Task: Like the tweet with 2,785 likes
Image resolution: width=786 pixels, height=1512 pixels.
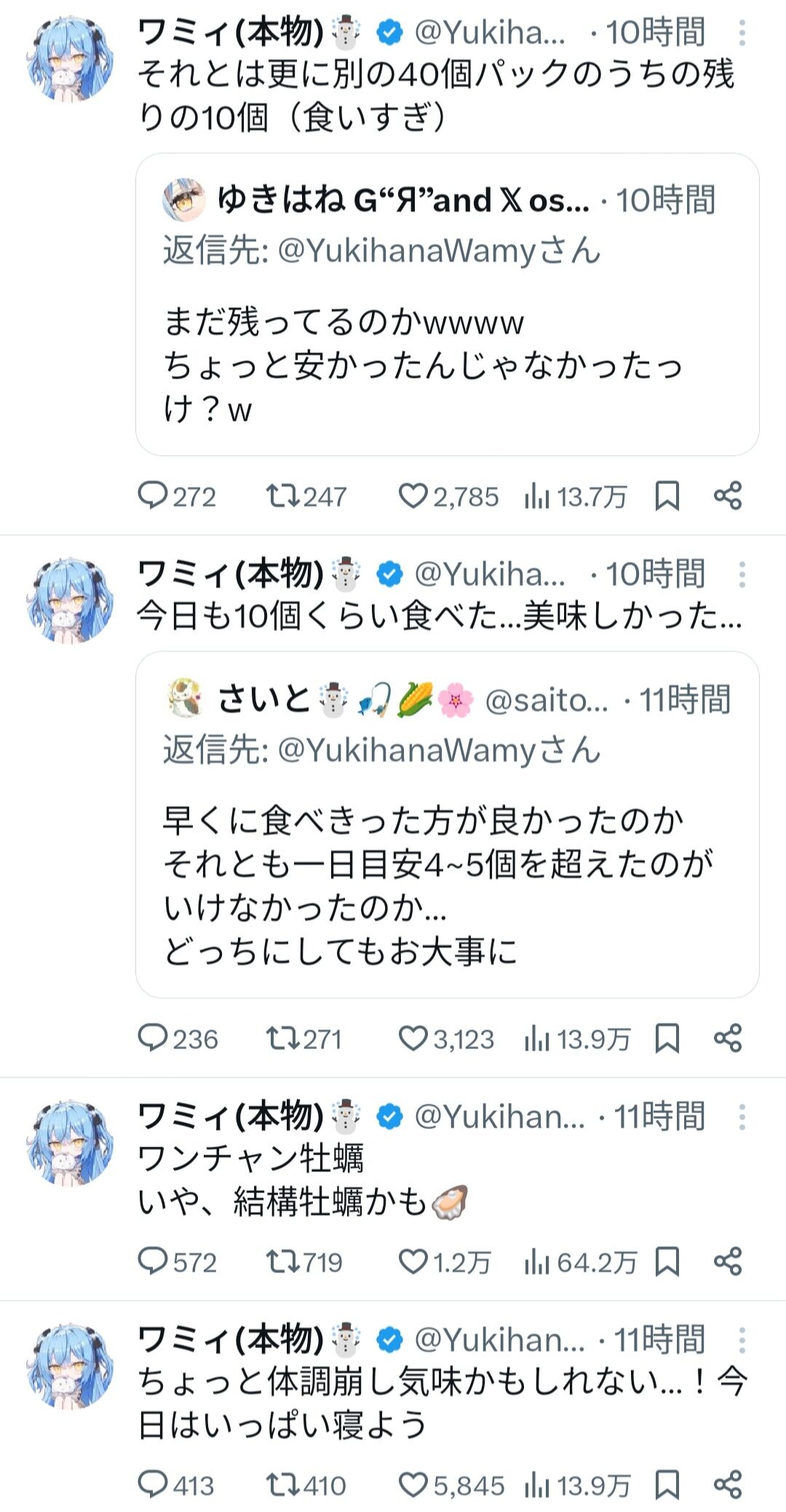Action: [x=448, y=496]
